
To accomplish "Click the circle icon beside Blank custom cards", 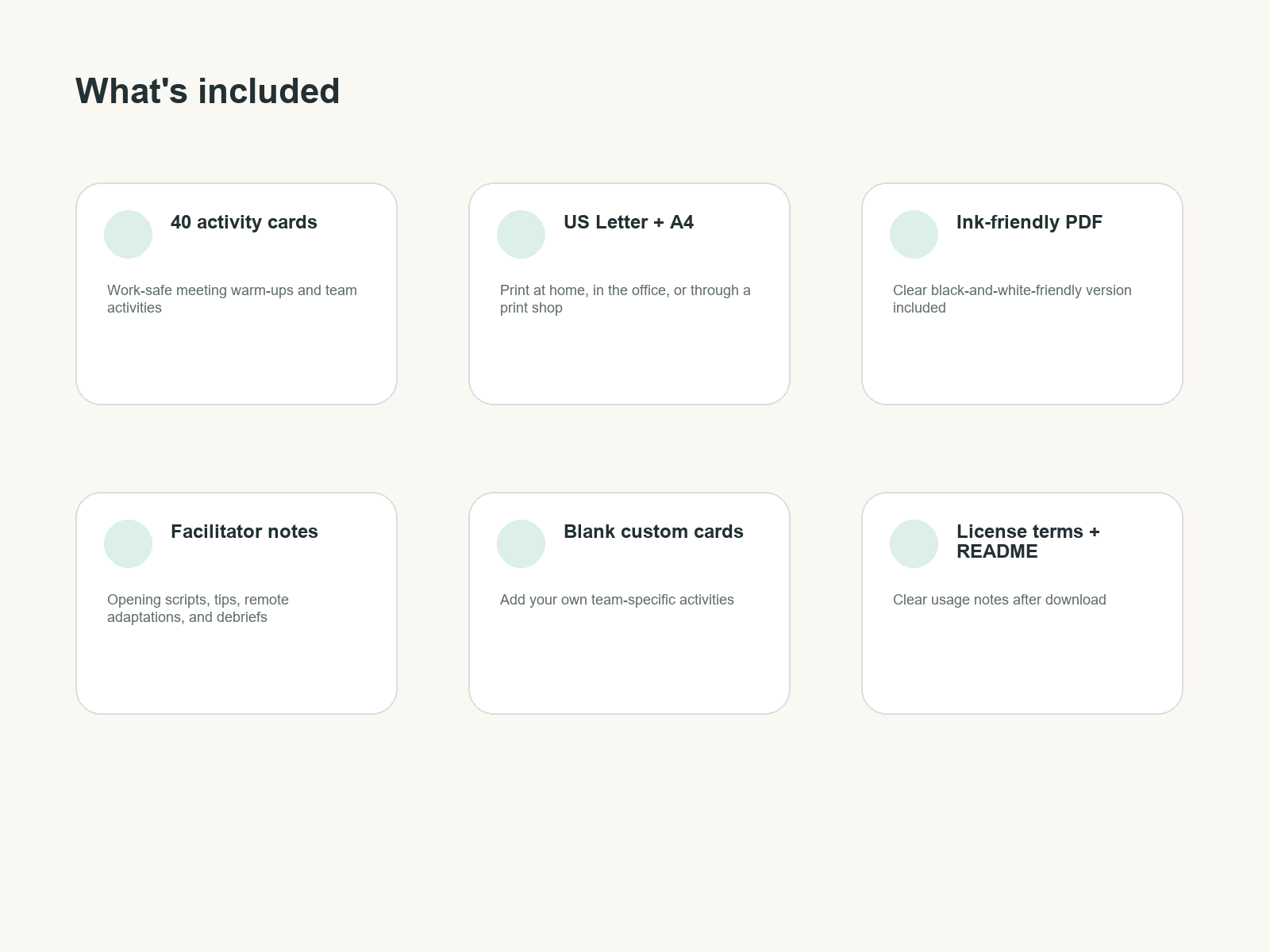I will tap(521, 543).
